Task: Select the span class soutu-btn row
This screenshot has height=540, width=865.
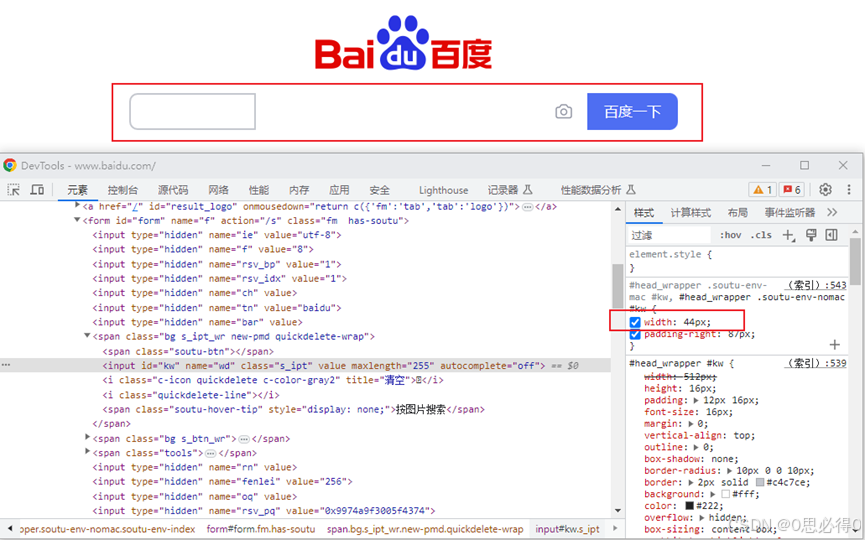Action: pos(188,351)
